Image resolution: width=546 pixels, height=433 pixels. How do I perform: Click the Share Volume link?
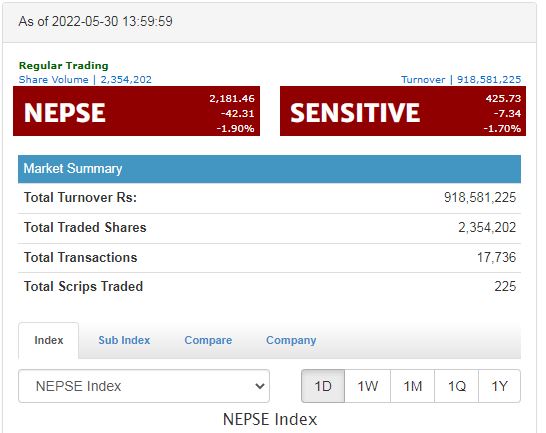tap(85, 79)
